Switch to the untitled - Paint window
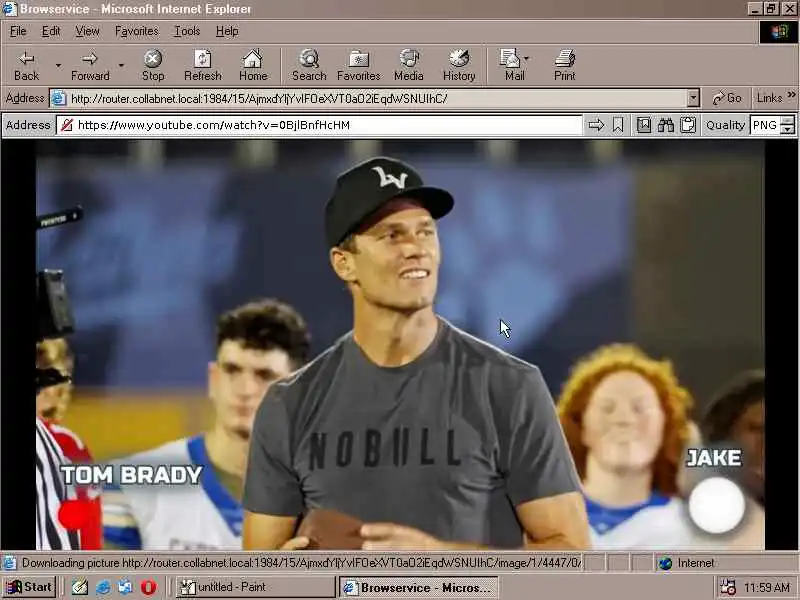 click(x=255, y=587)
